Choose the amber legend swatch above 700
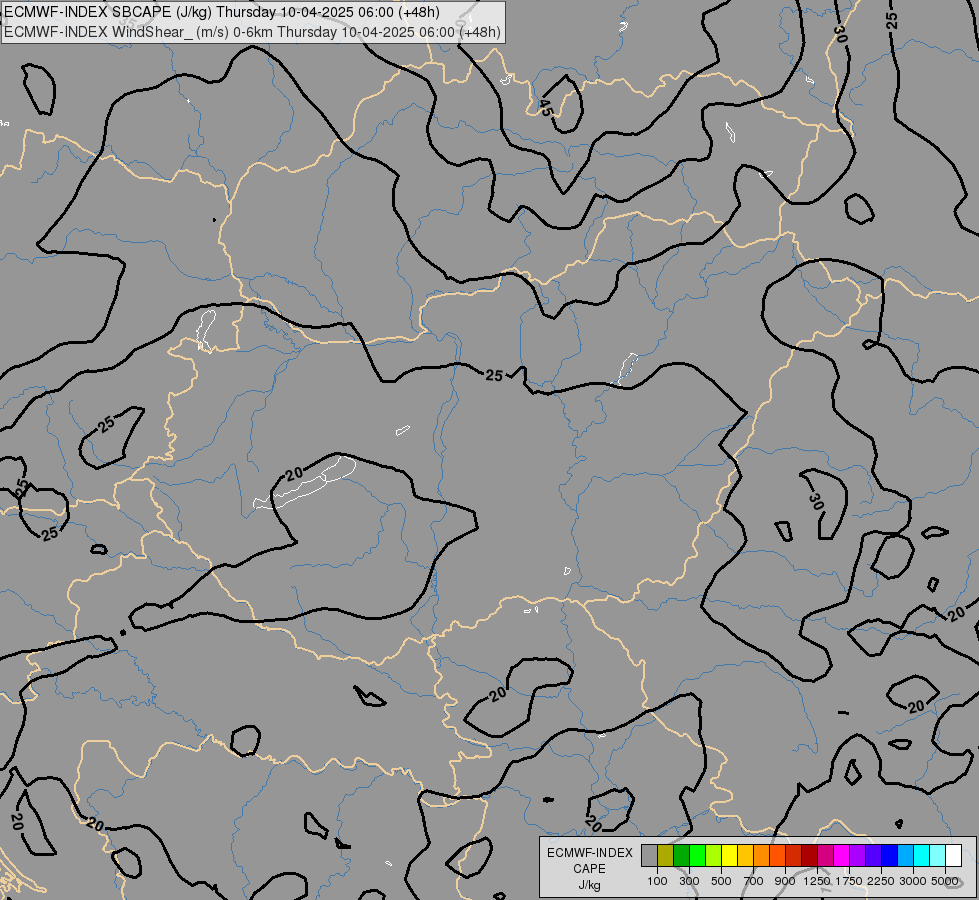This screenshot has height=900, width=979. pos(746,855)
